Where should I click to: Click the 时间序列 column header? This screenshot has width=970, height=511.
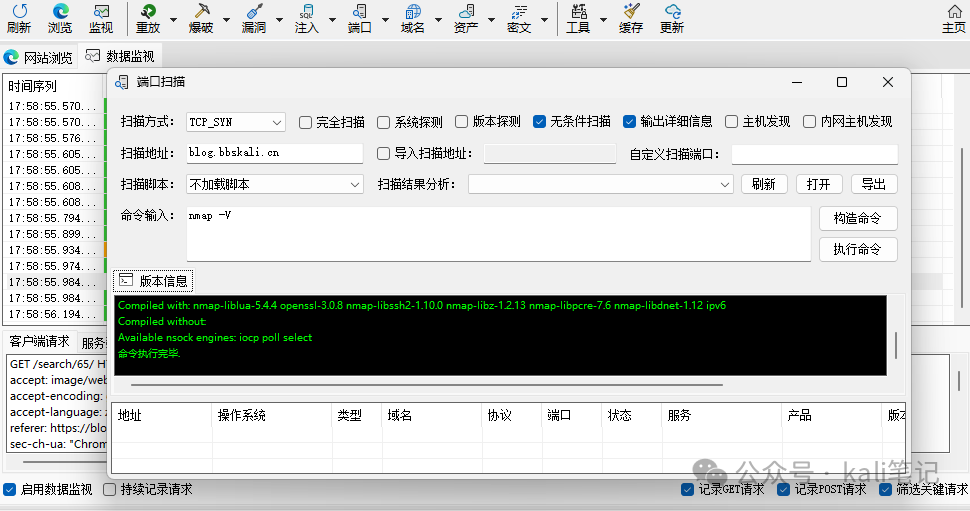tap(53, 86)
